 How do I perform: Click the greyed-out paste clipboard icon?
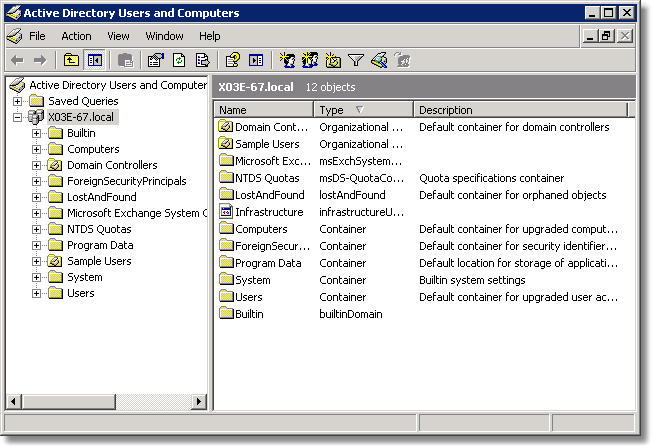(x=125, y=61)
